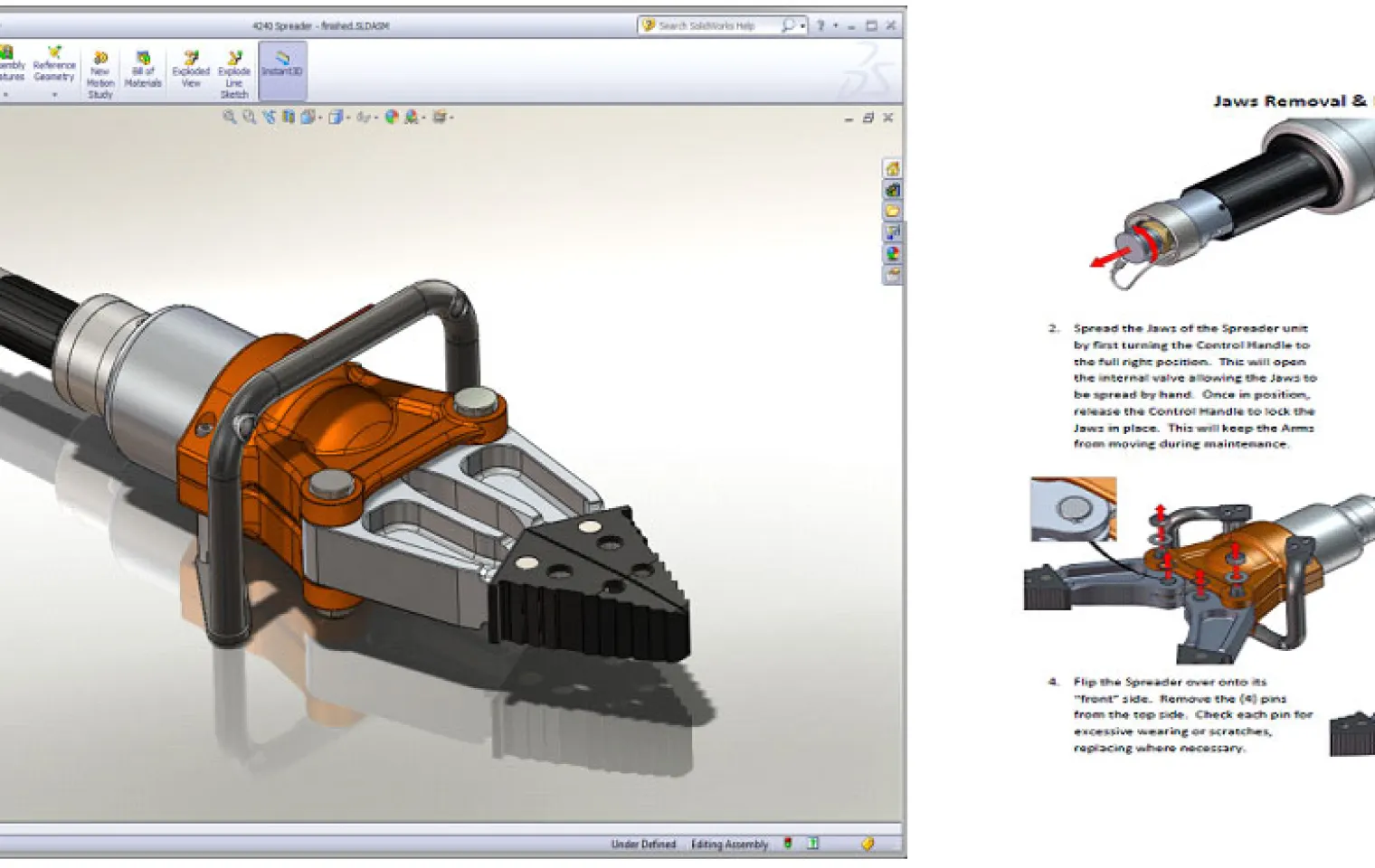Click the search magnifier in the help box
Image resolution: width=1375 pixels, height=868 pixels.
click(788, 25)
